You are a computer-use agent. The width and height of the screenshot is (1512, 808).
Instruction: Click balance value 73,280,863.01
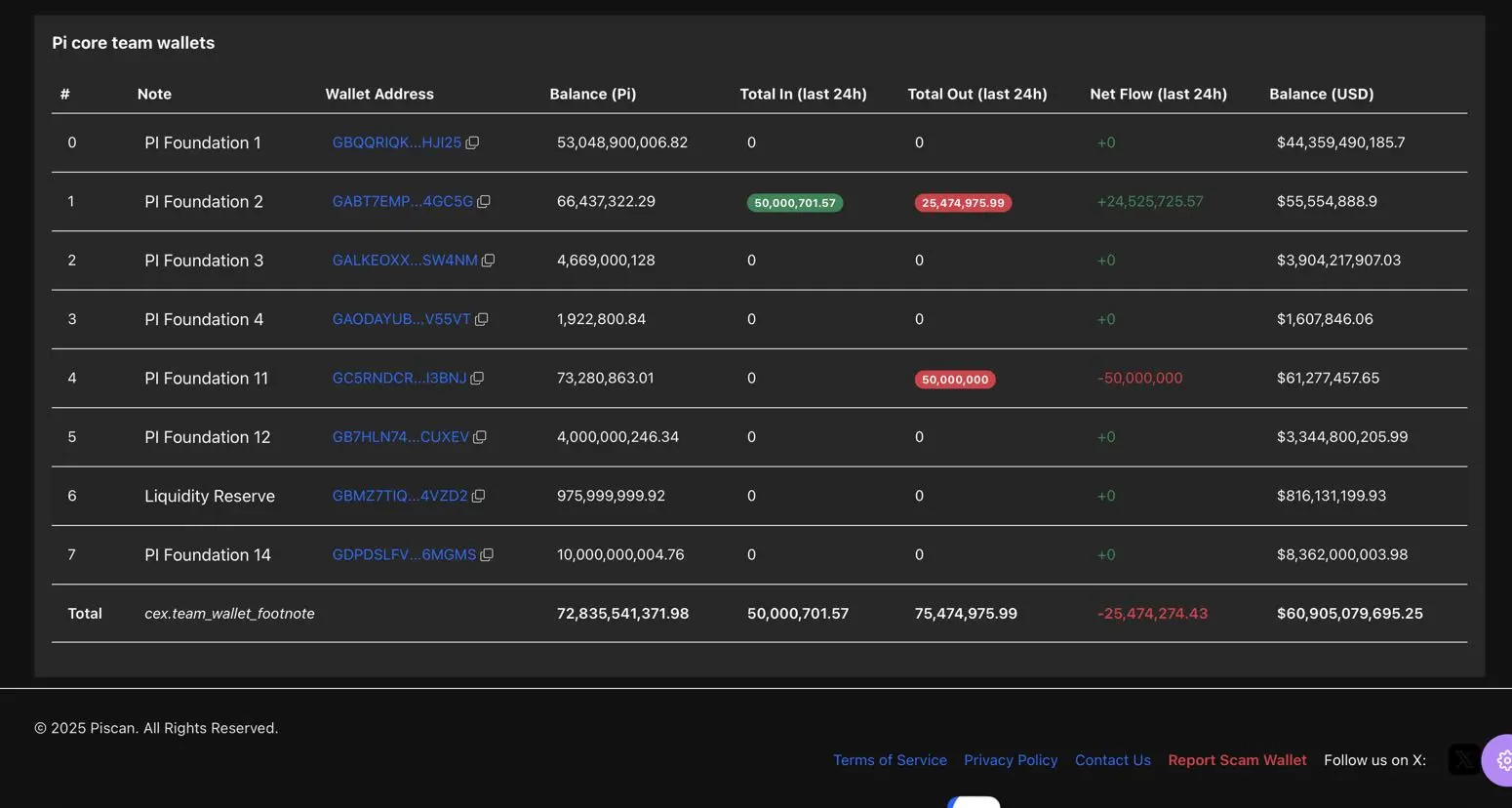click(605, 378)
